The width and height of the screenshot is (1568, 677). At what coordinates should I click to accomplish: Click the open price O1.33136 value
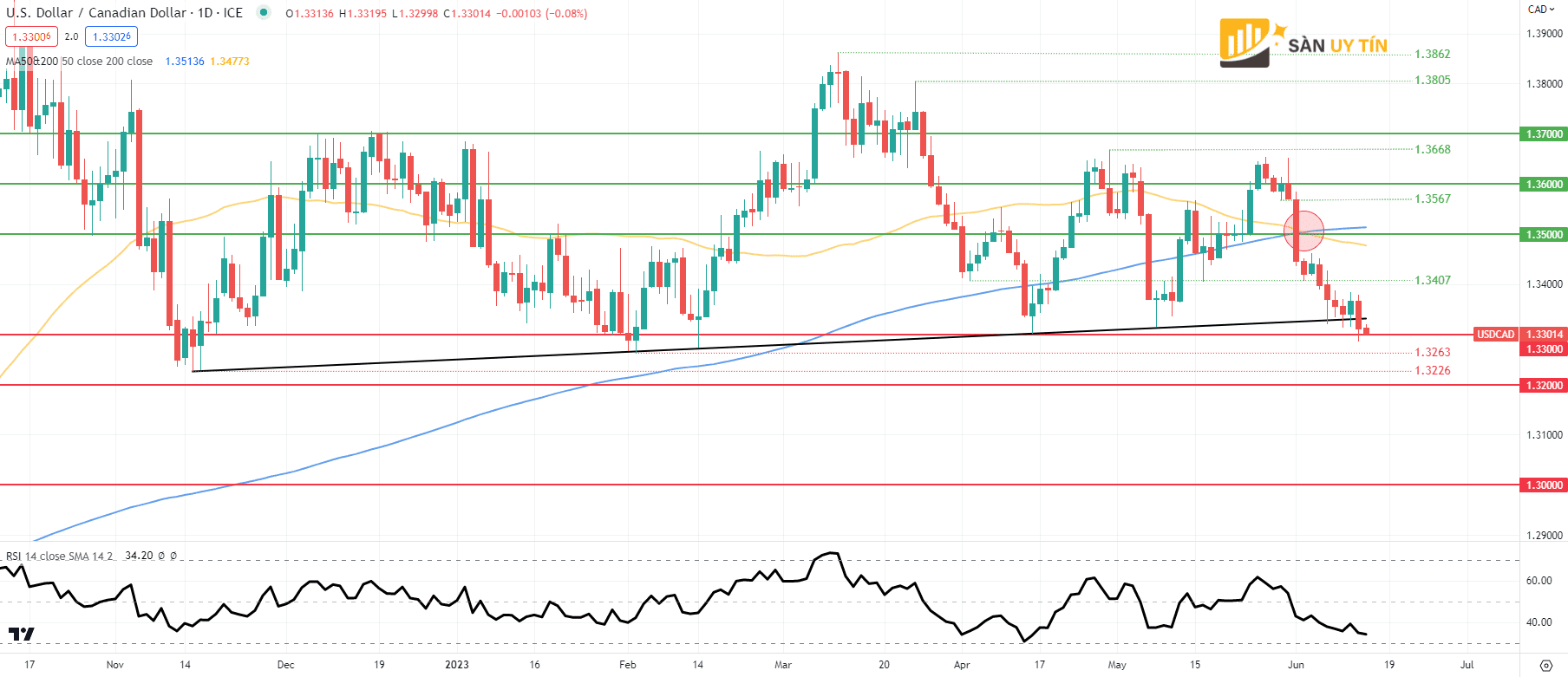click(x=310, y=14)
